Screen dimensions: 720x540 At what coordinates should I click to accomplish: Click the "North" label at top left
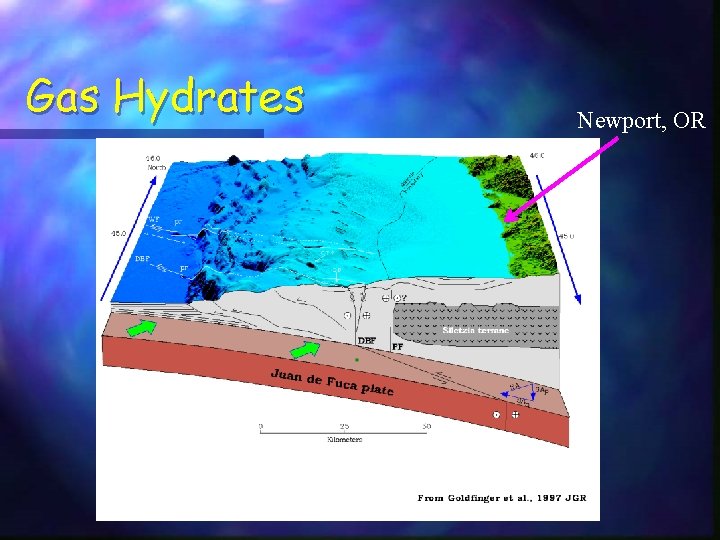(156, 167)
